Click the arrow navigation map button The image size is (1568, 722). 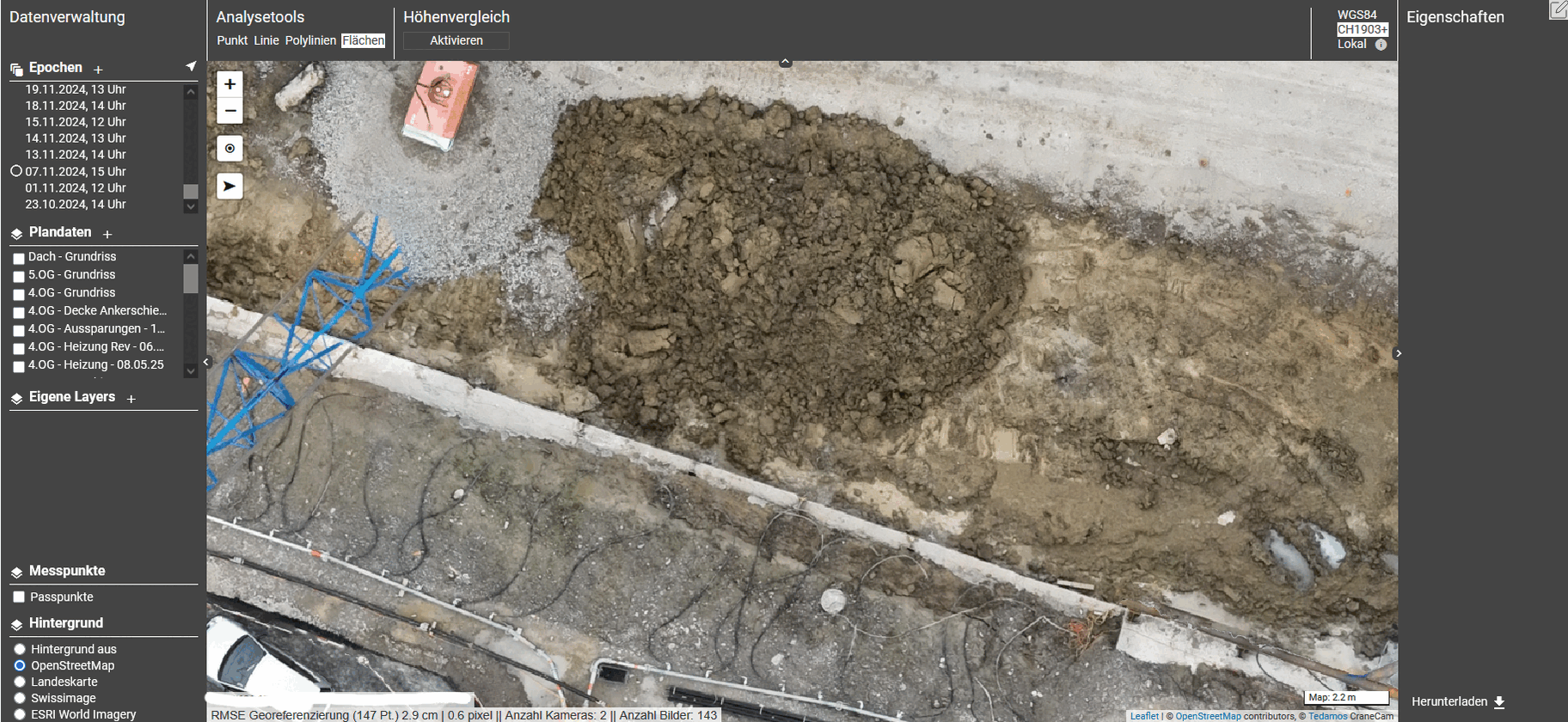(230, 187)
